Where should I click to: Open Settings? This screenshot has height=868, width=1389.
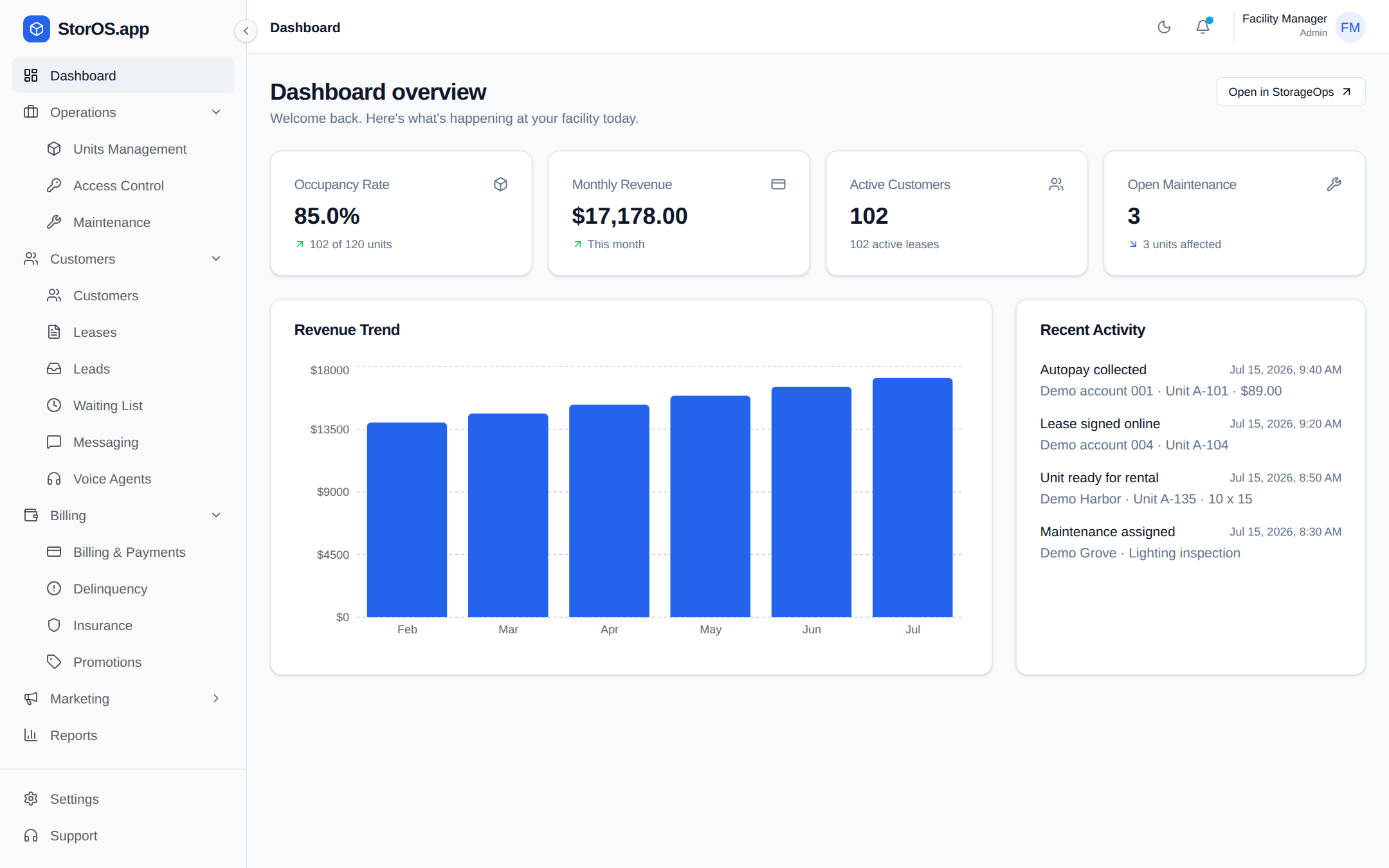pos(123,799)
